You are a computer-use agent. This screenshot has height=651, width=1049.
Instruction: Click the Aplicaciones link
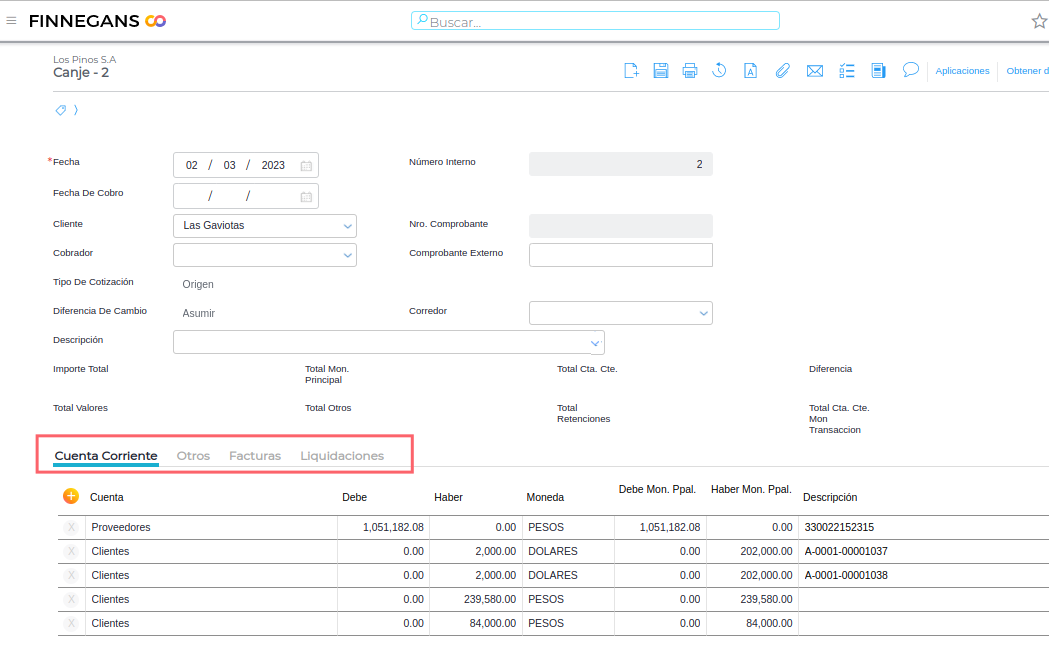[962, 71]
